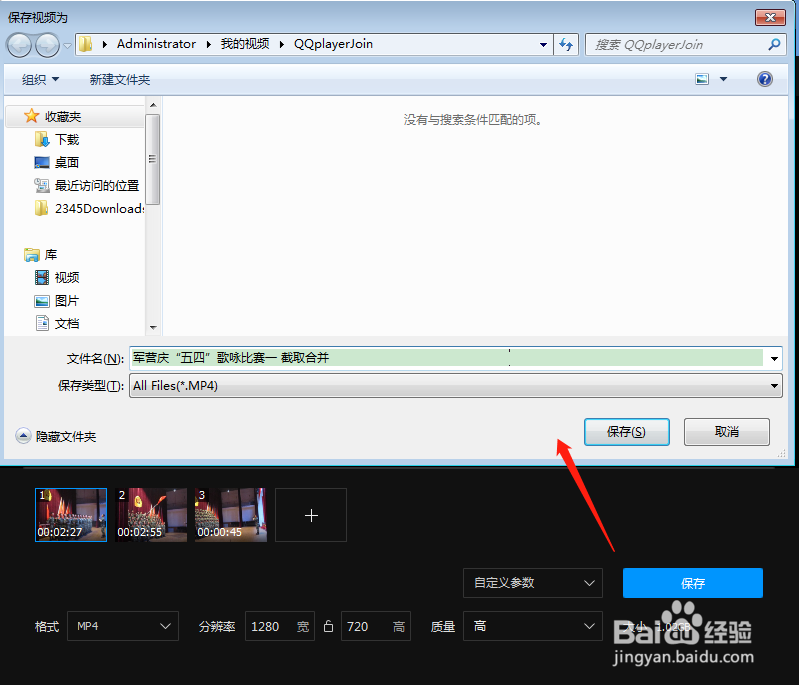799x685 pixels.
Task: Close the 保存视频为 dialog
Action: [x=770, y=18]
